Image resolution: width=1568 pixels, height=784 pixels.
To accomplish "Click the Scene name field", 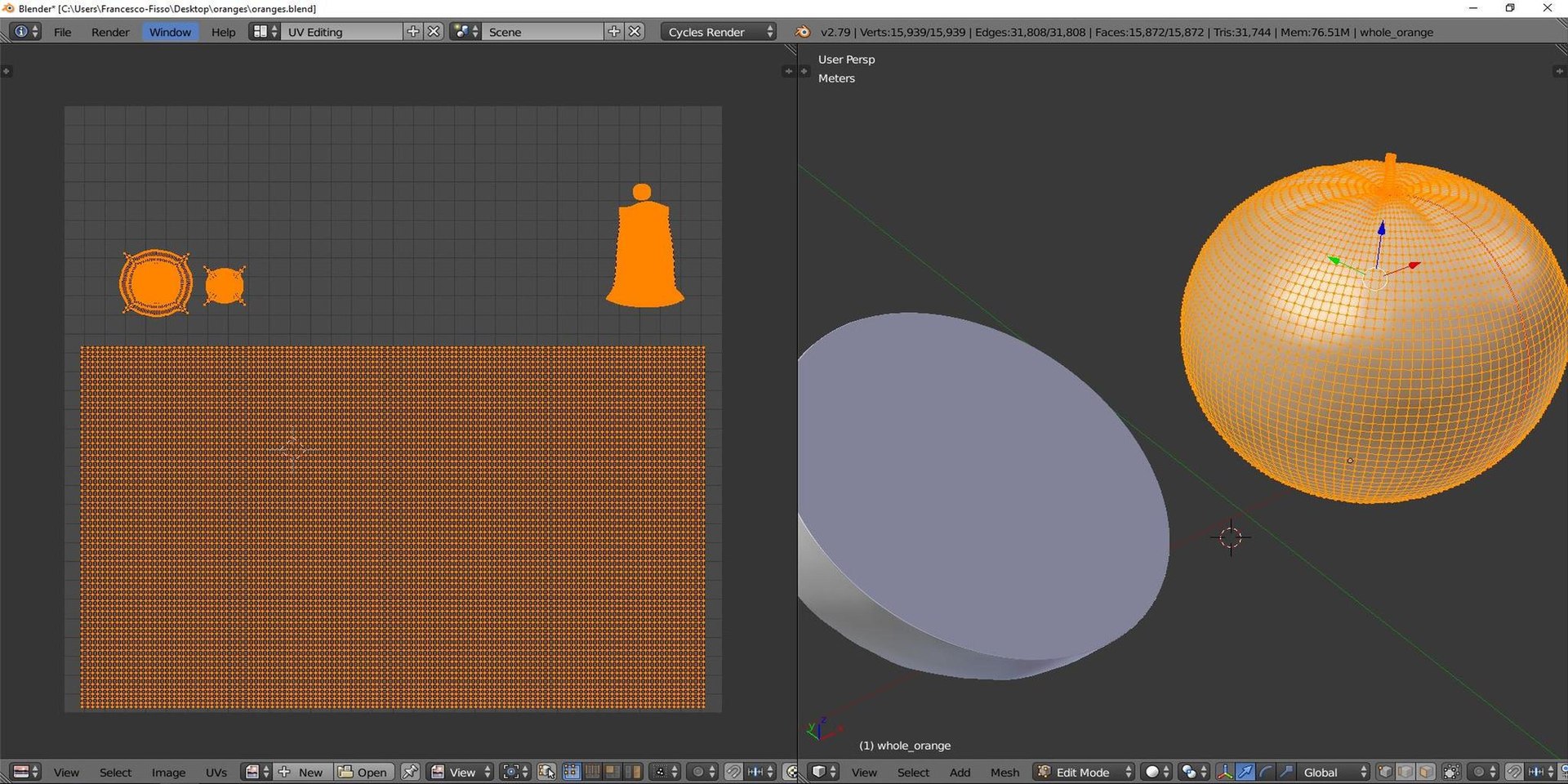I will coord(543,32).
